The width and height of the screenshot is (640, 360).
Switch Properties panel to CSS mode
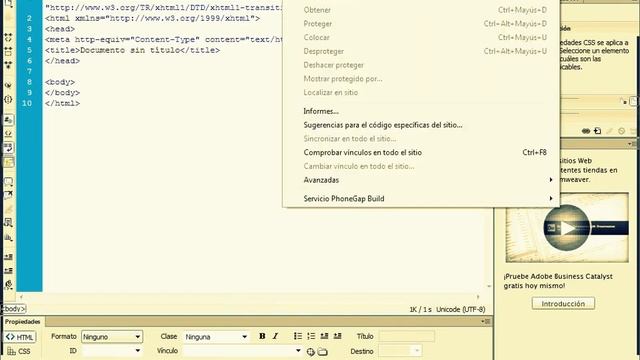(20, 351)
